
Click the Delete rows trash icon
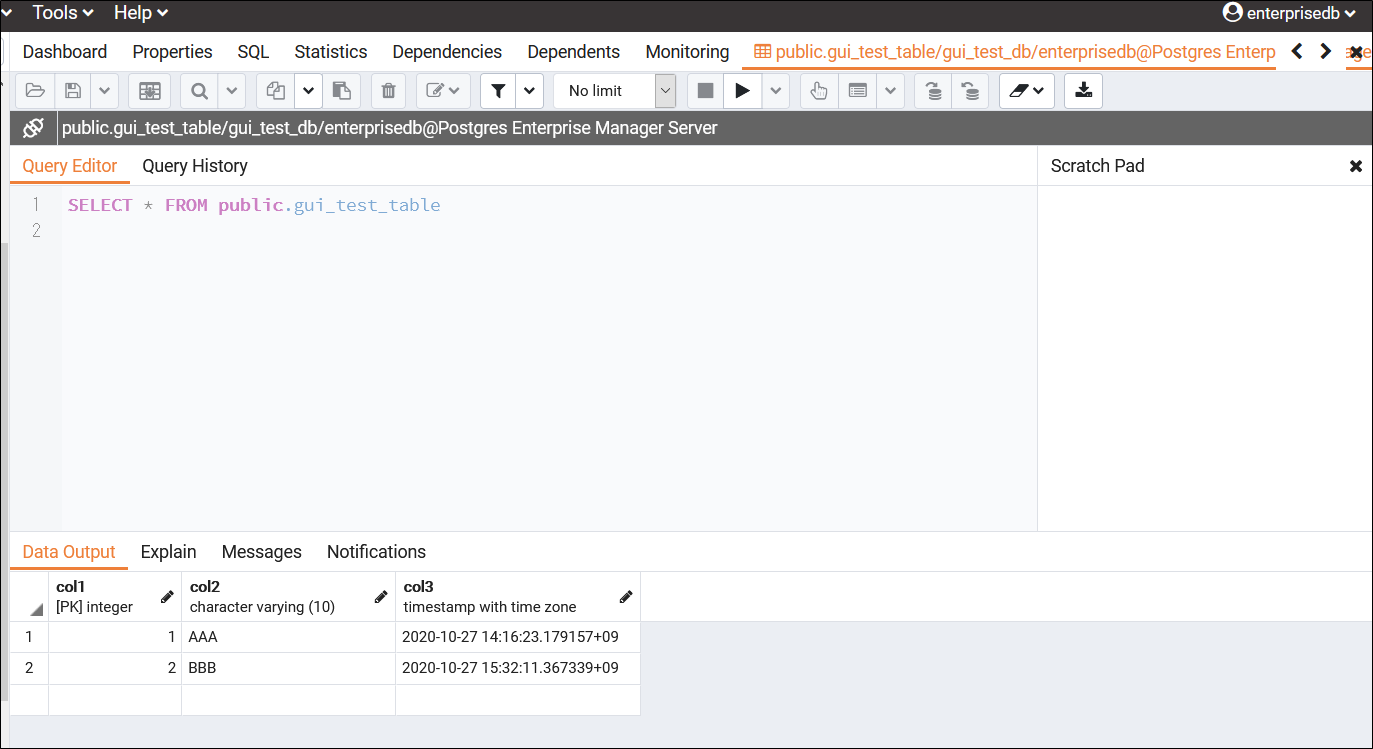coord(389,91)
